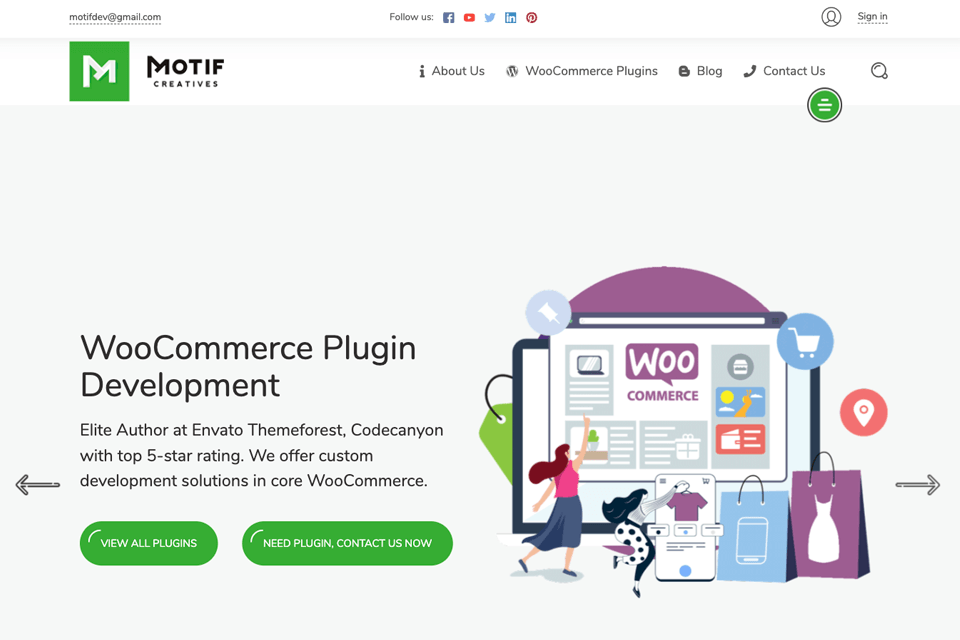
Task: Open the Pinterest social icon
Action: click(531, 18)
